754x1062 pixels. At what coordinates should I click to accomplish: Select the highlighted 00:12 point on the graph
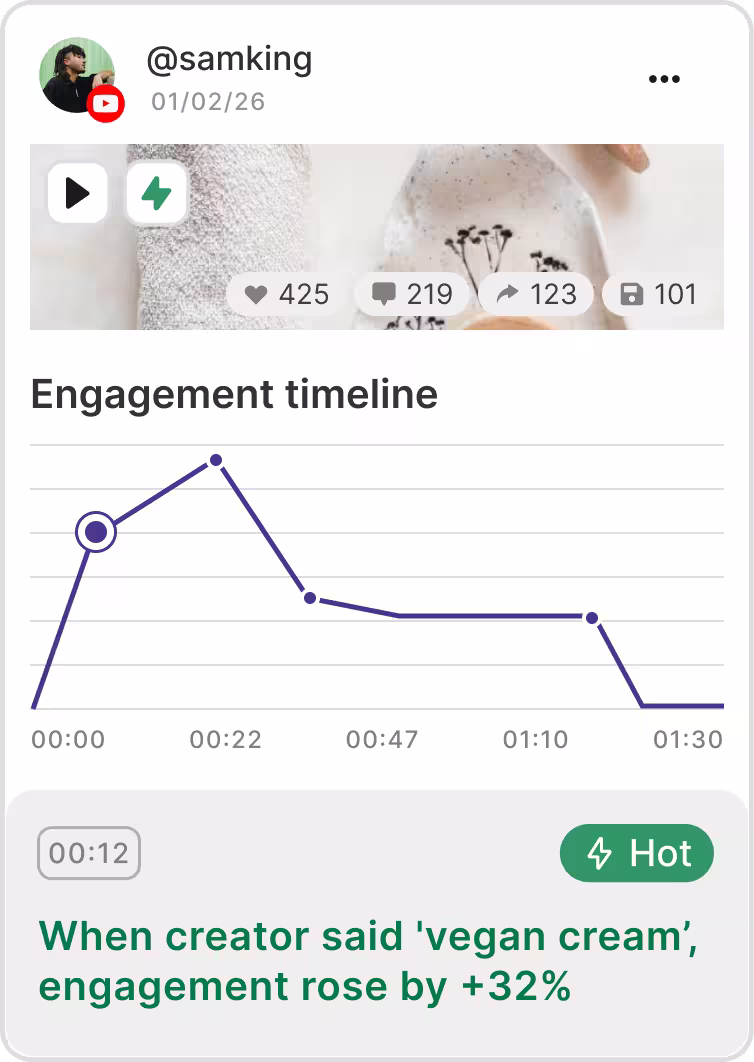click(96, 532)
